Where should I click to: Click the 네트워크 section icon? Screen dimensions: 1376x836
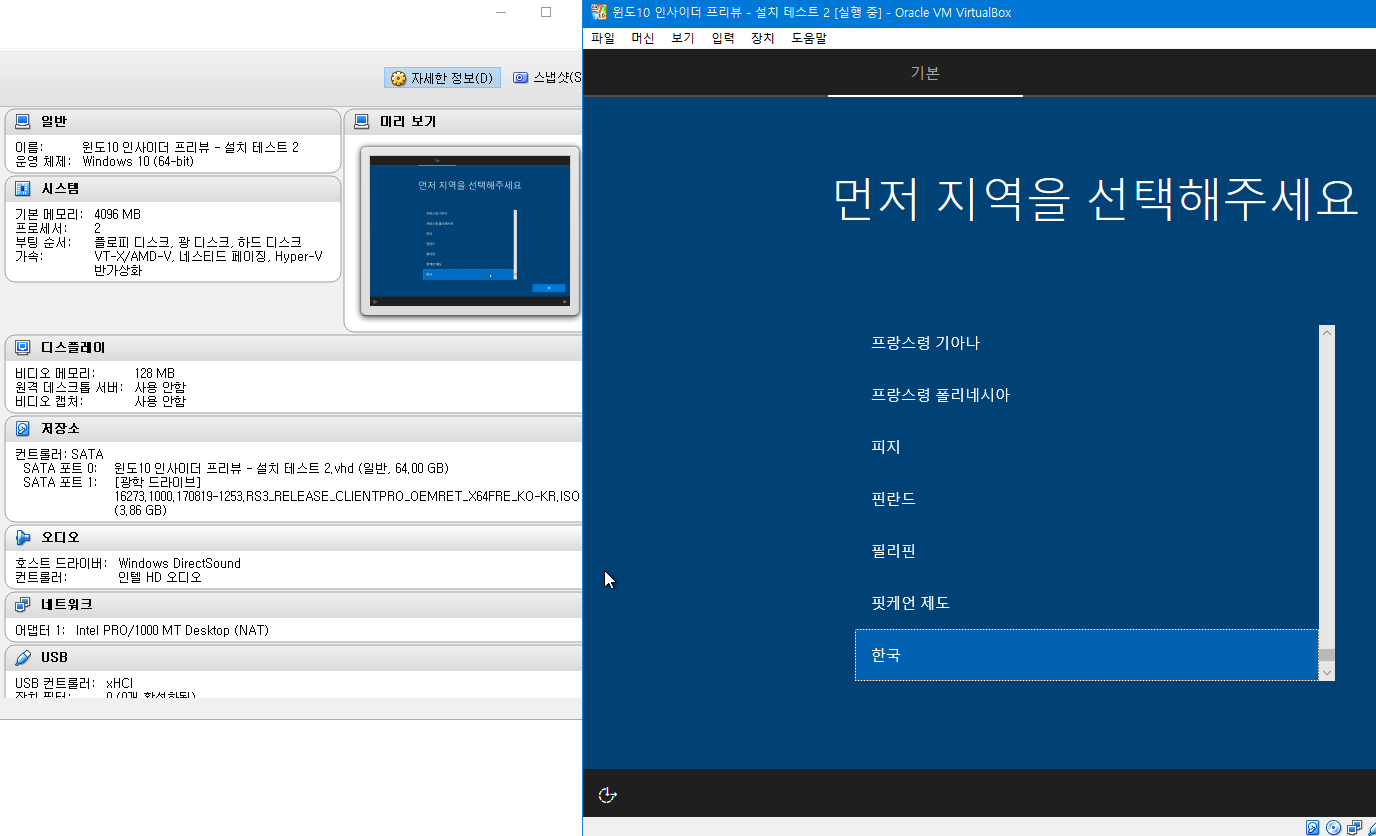[23, 605]
